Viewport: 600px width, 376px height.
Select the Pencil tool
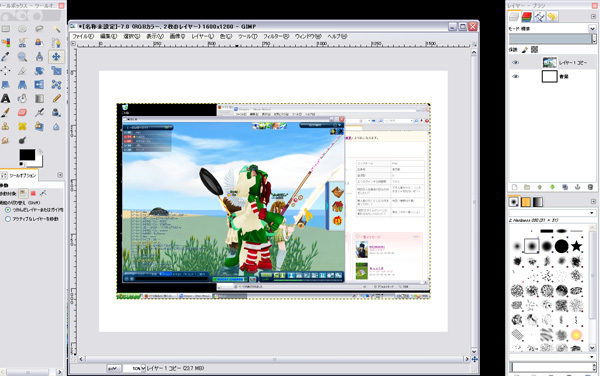pos(56,98)
